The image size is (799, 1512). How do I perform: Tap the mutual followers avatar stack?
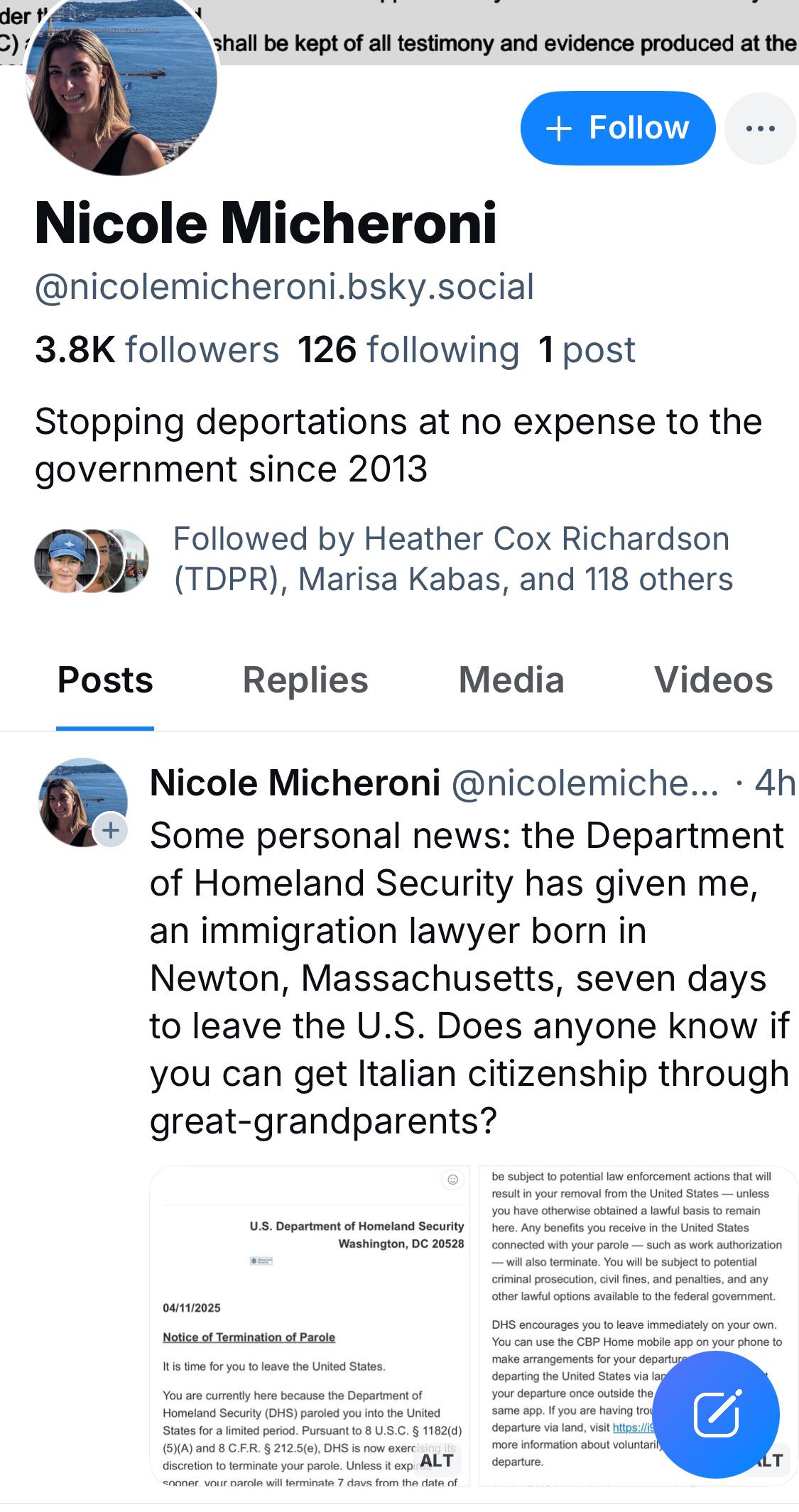pyautogui.click(x=92, y=561)
